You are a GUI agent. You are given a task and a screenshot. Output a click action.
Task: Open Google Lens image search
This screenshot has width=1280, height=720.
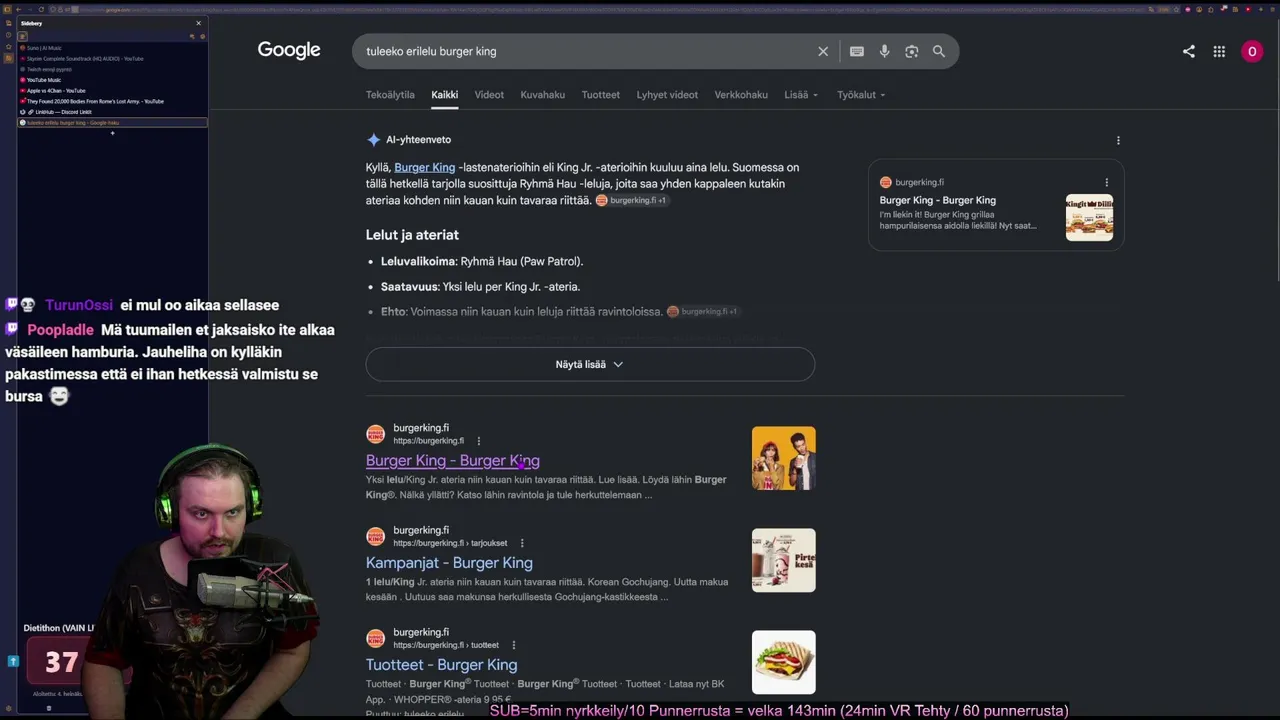tap(912, 51)
